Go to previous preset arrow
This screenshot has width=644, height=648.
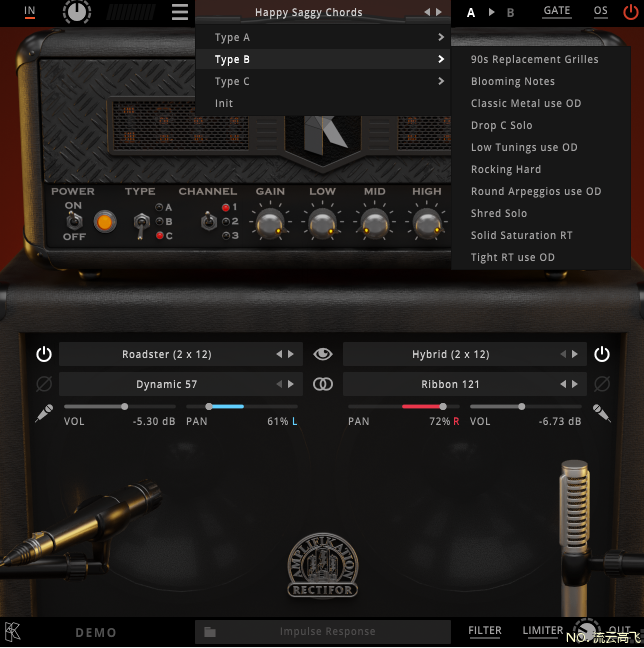pos(427,12)
